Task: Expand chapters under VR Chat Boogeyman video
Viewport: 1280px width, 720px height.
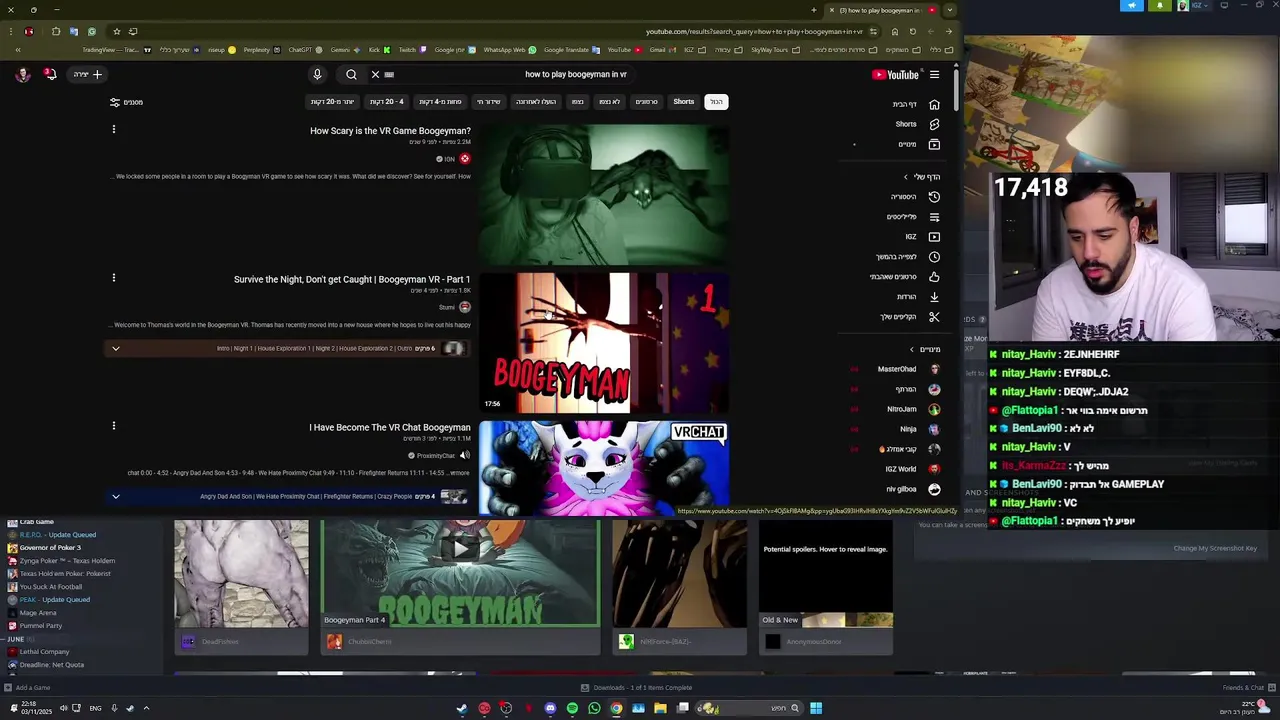Action: coord(115,496)
